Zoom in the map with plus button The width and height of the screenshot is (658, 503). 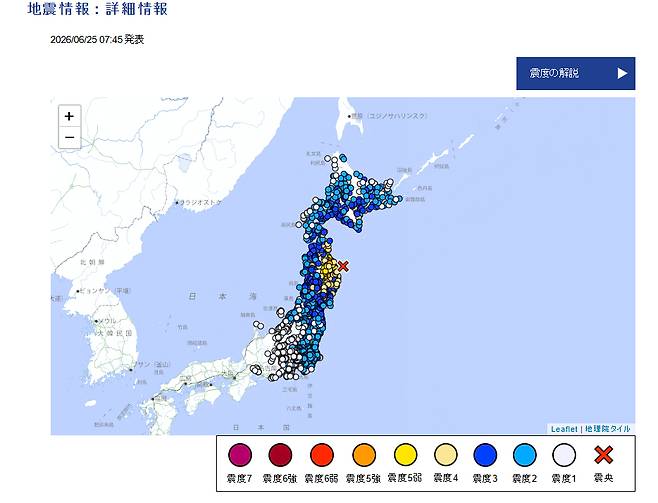tap(69, 116)
